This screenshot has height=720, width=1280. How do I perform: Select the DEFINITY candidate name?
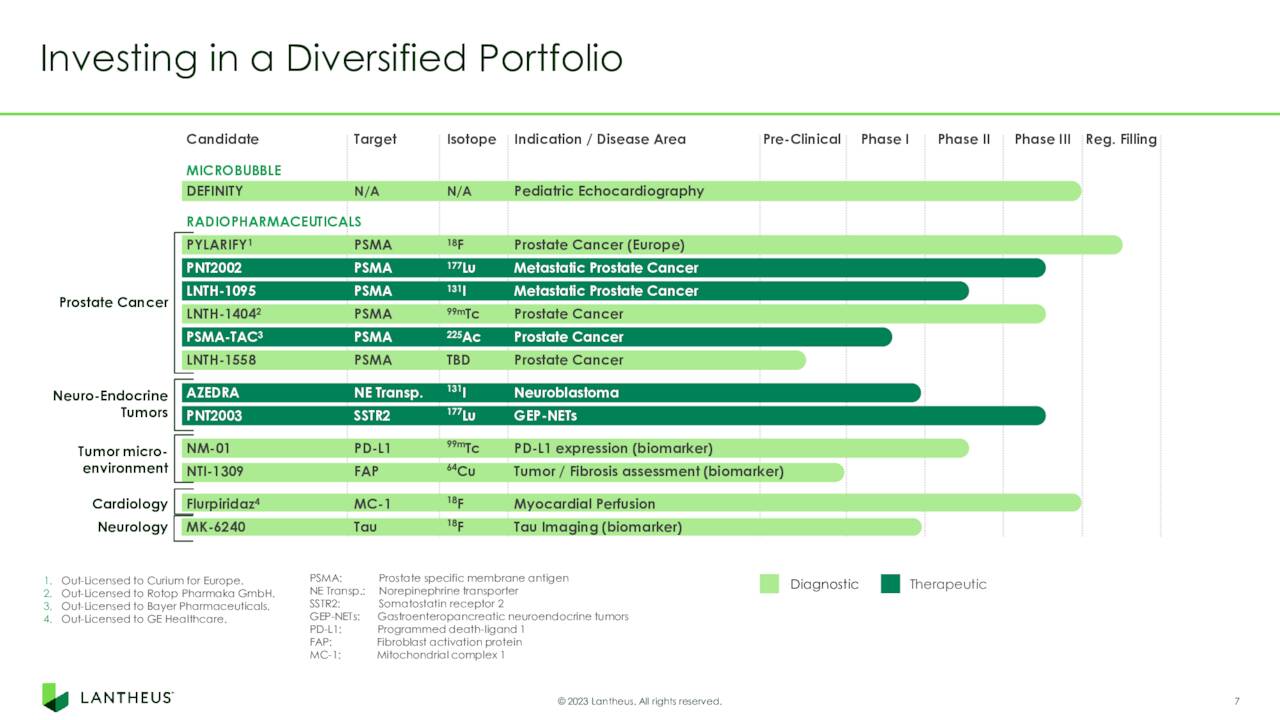pyautogui.click(x=214, y=191)
